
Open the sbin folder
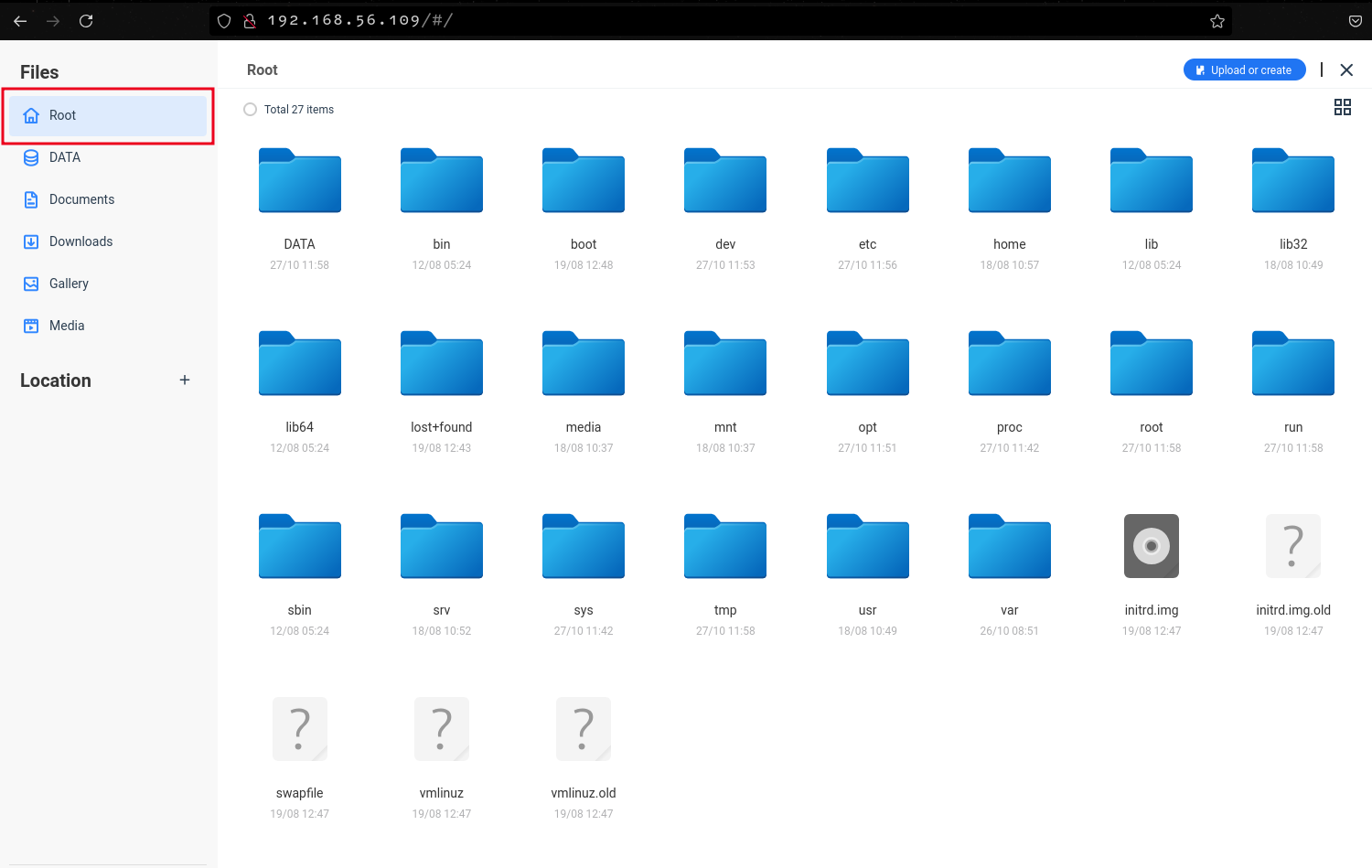[x=299, y=546]
